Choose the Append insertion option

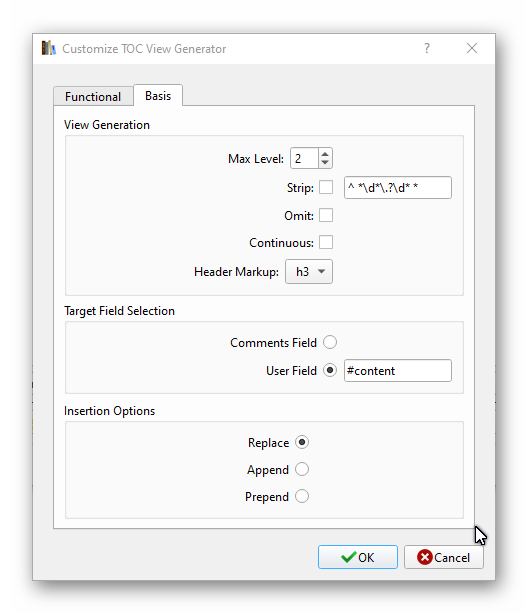(302, 469)
